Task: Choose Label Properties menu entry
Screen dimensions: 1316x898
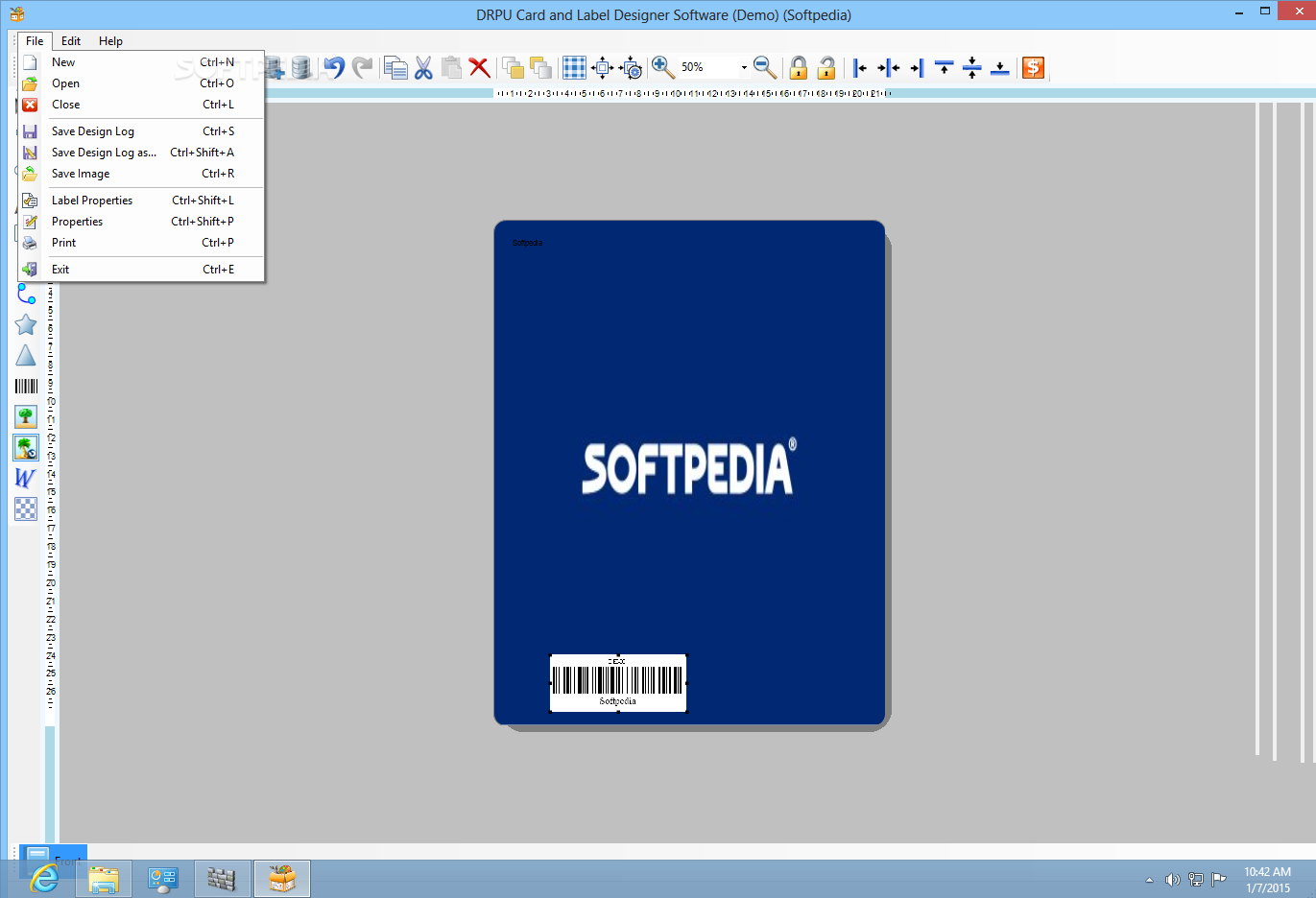Action: pos(141,201)
